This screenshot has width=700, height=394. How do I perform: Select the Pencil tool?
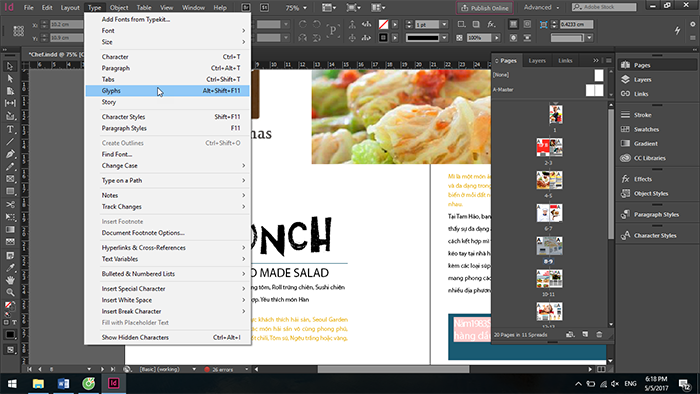[10, 167]
